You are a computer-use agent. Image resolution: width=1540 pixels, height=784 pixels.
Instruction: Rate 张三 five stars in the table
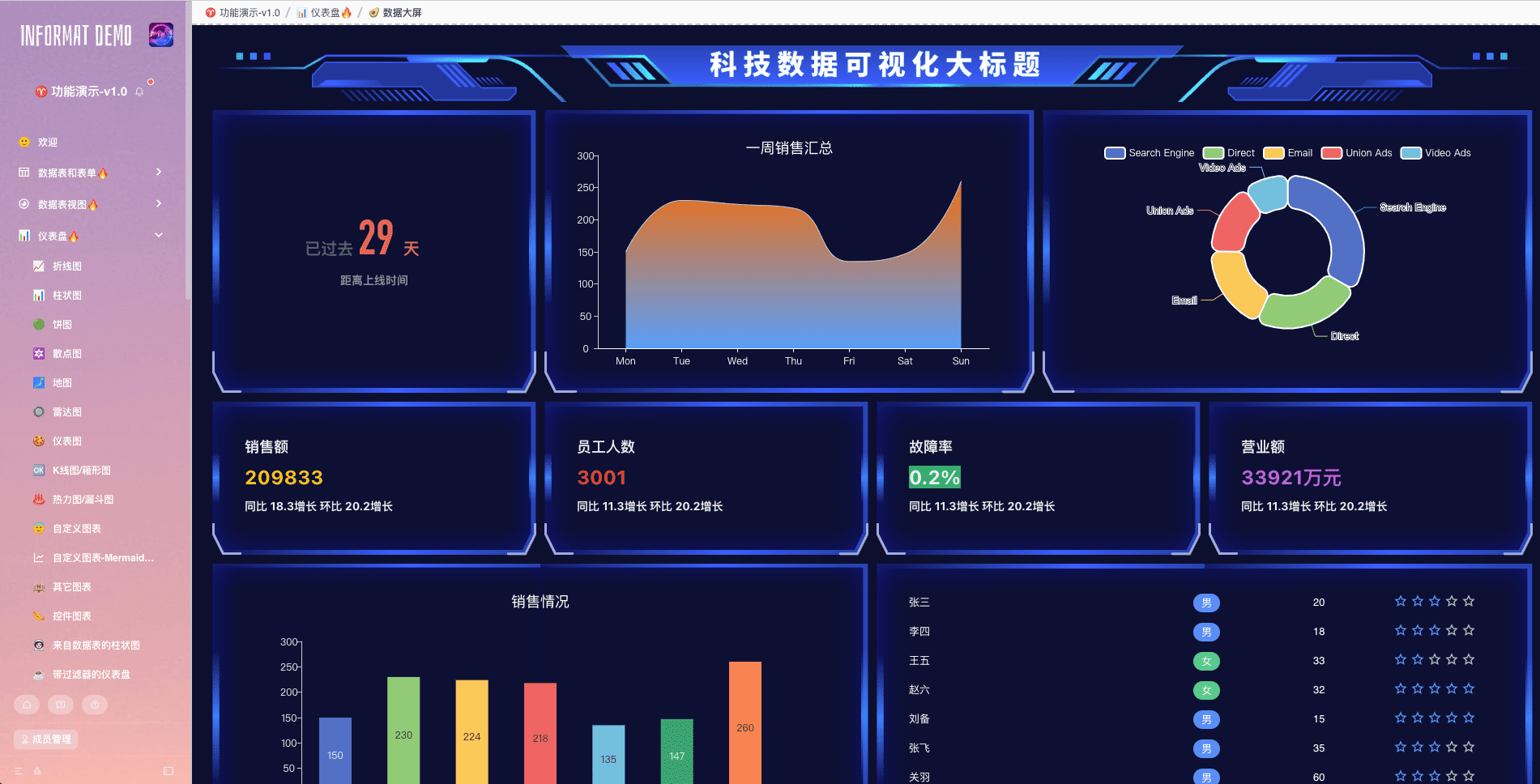(1469, 601)
